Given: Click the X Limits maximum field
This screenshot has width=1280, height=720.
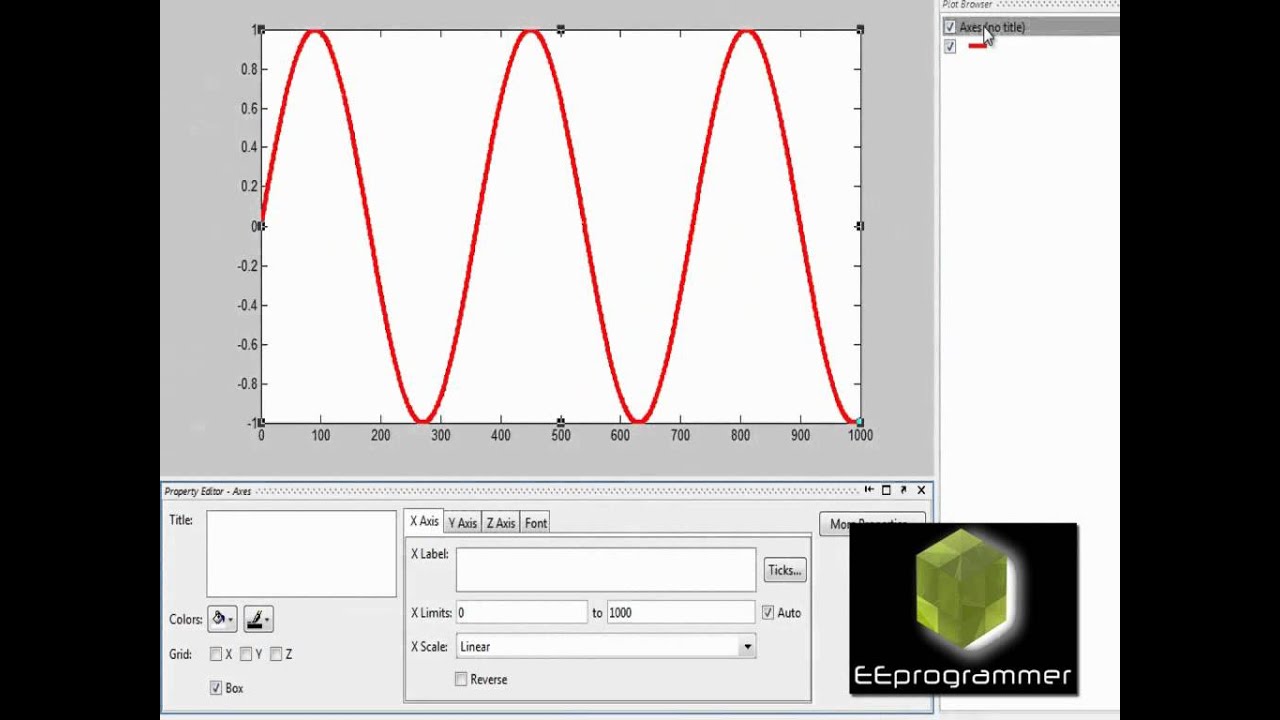Looking at the screenshot, I should click(680, 612).
